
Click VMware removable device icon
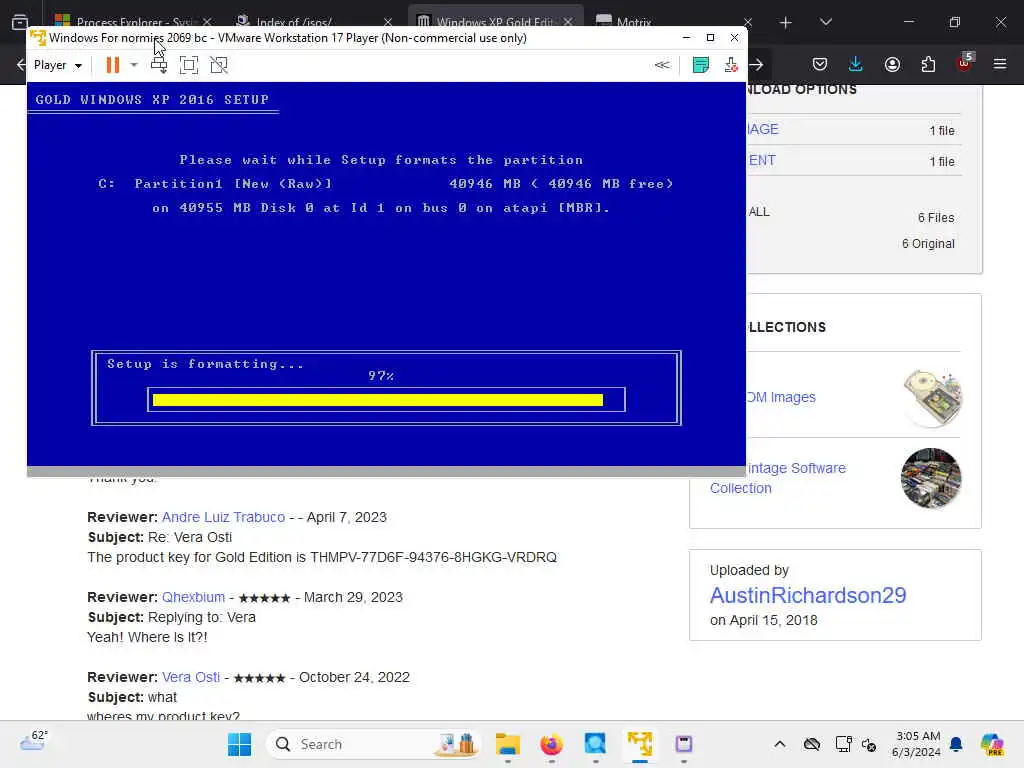tap(731, 65)
